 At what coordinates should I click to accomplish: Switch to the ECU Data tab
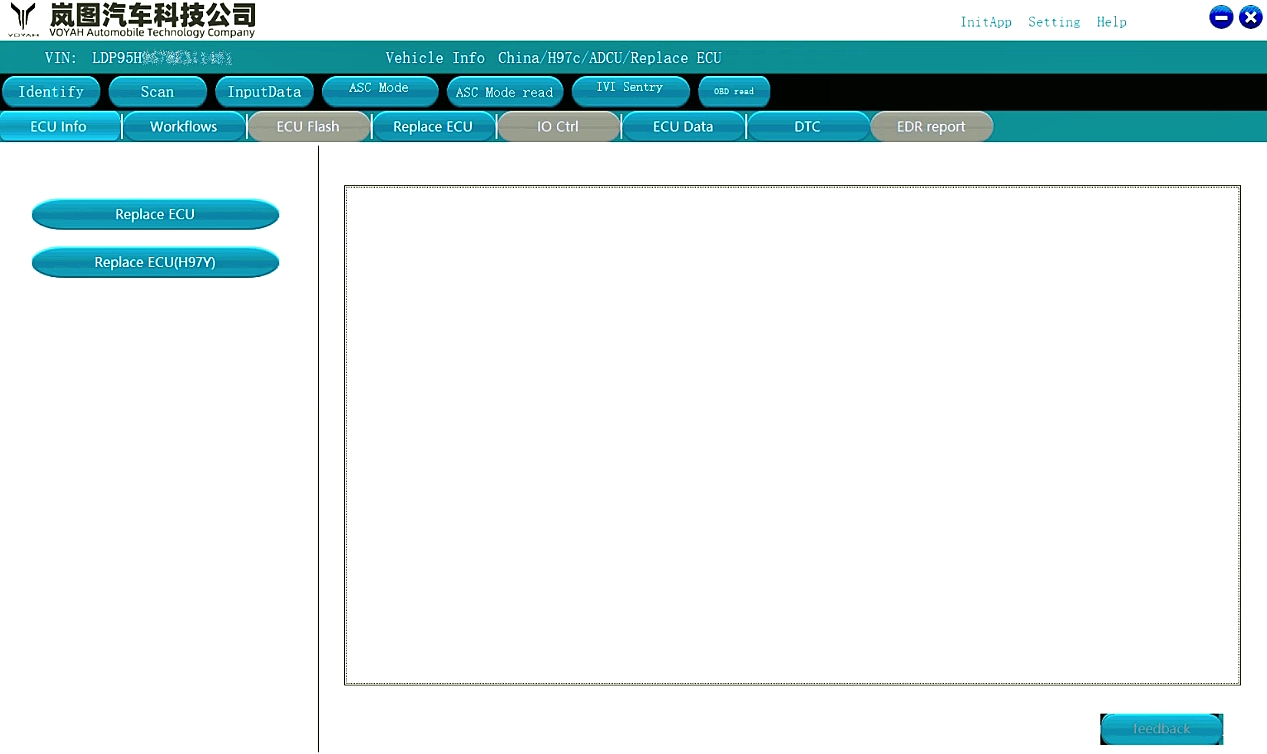click(x=683, y=127)
